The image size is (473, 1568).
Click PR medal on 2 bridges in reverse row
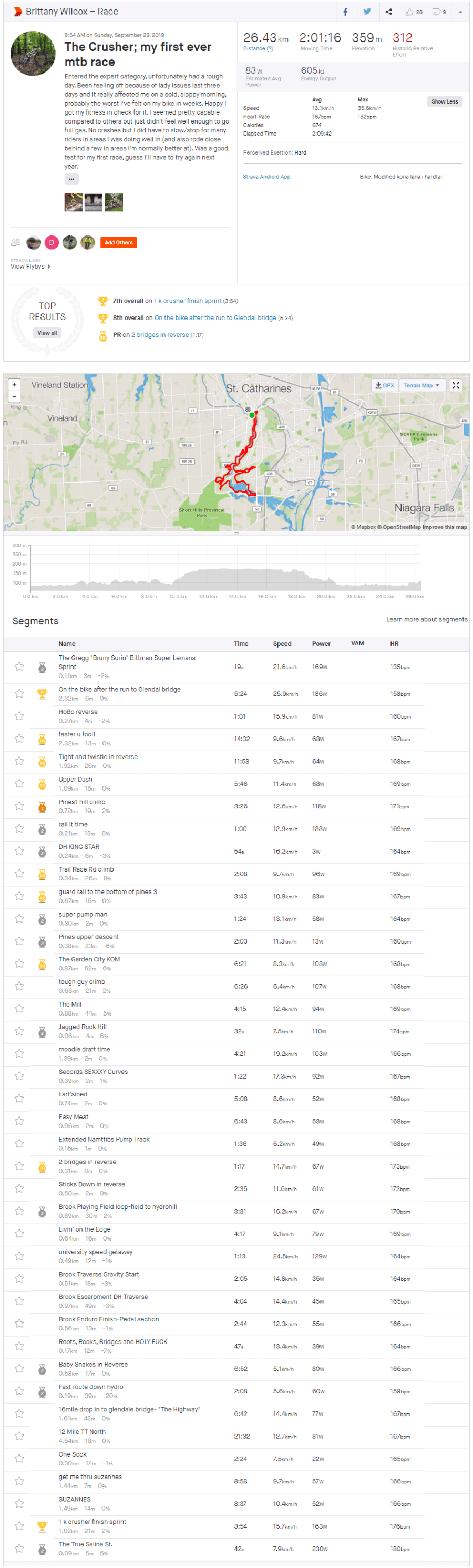[x=42, y=1166]
